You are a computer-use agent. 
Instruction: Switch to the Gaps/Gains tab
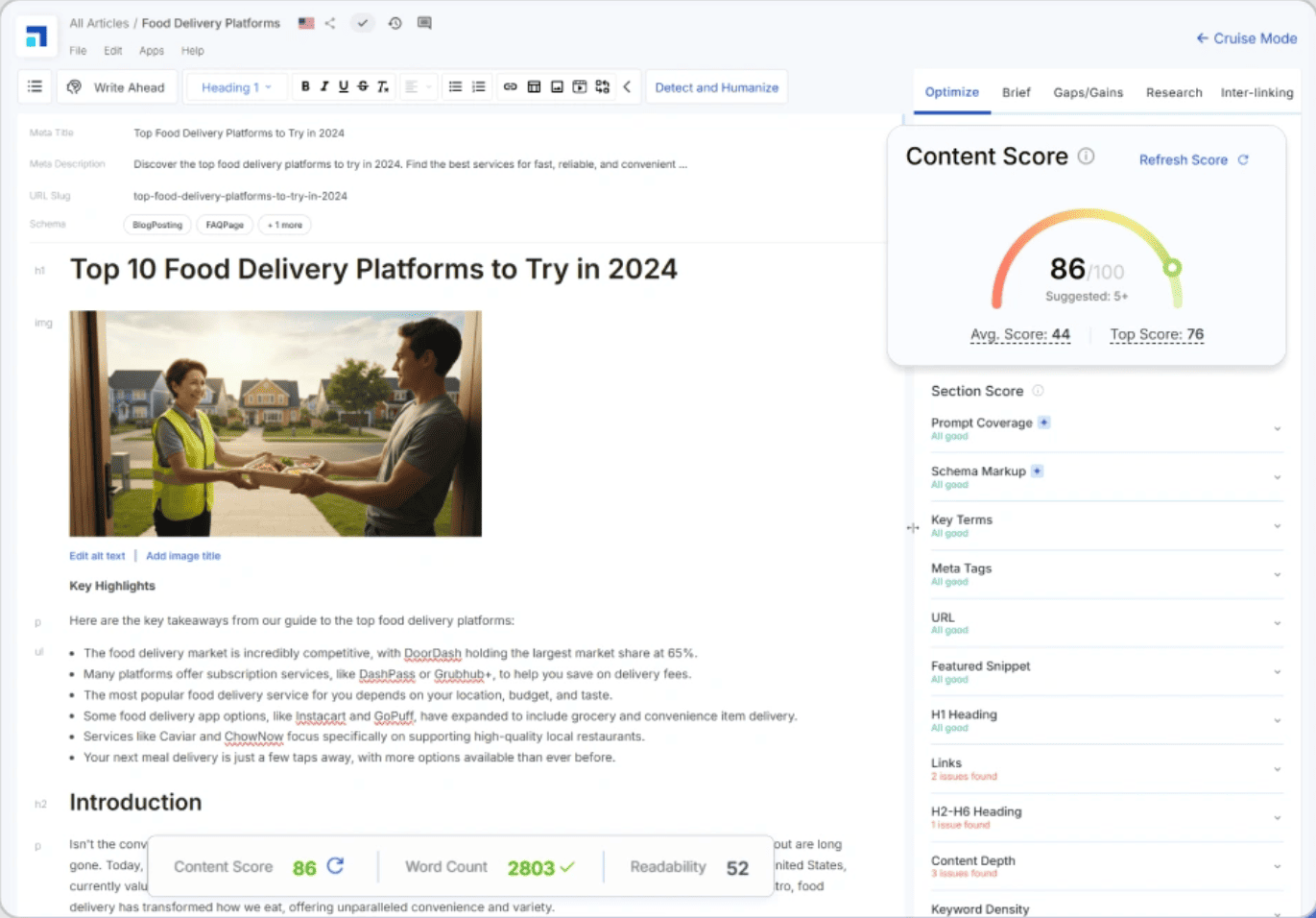1088,92
